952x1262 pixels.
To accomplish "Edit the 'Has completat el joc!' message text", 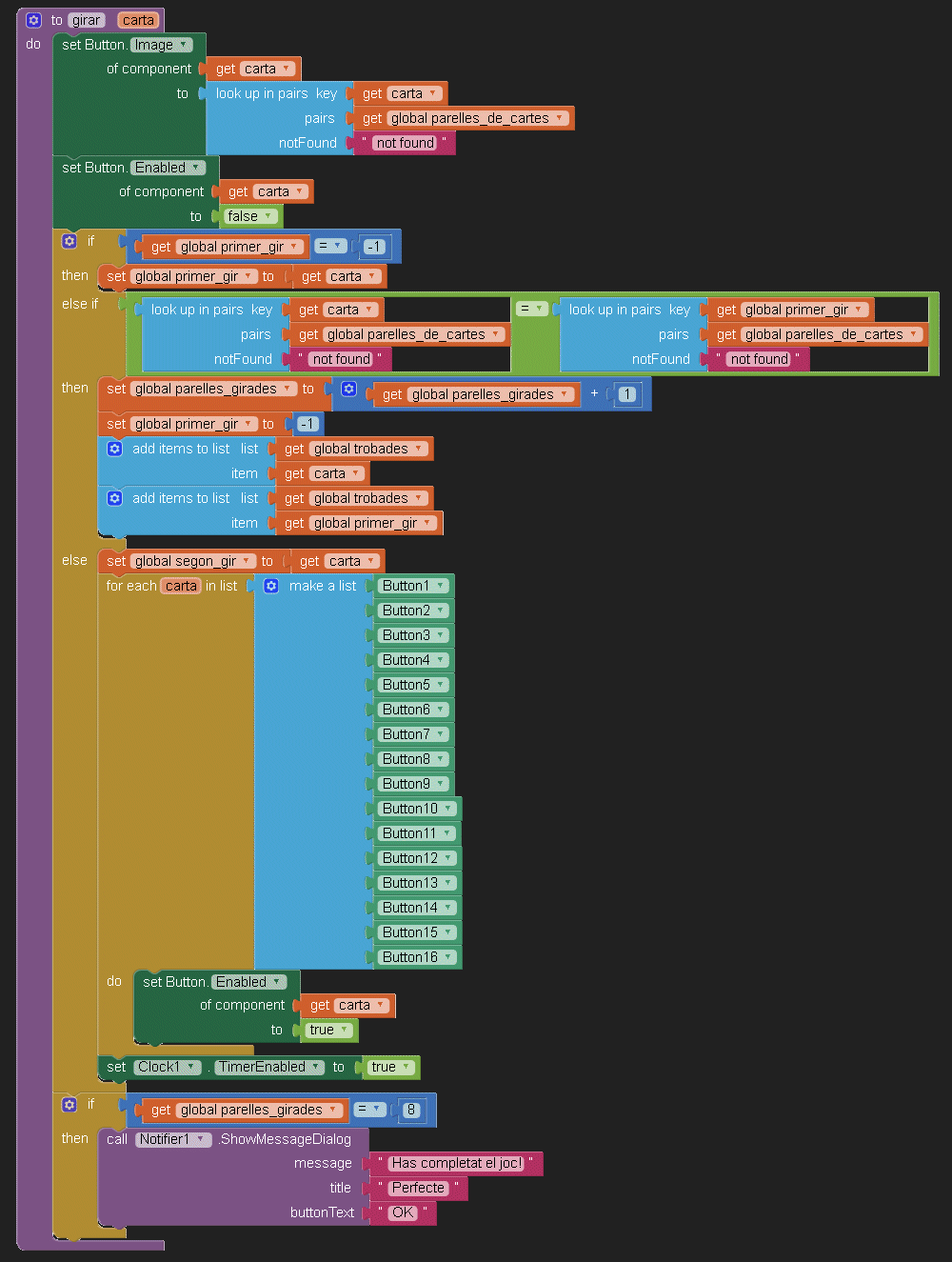I will tap(456, 1163).
